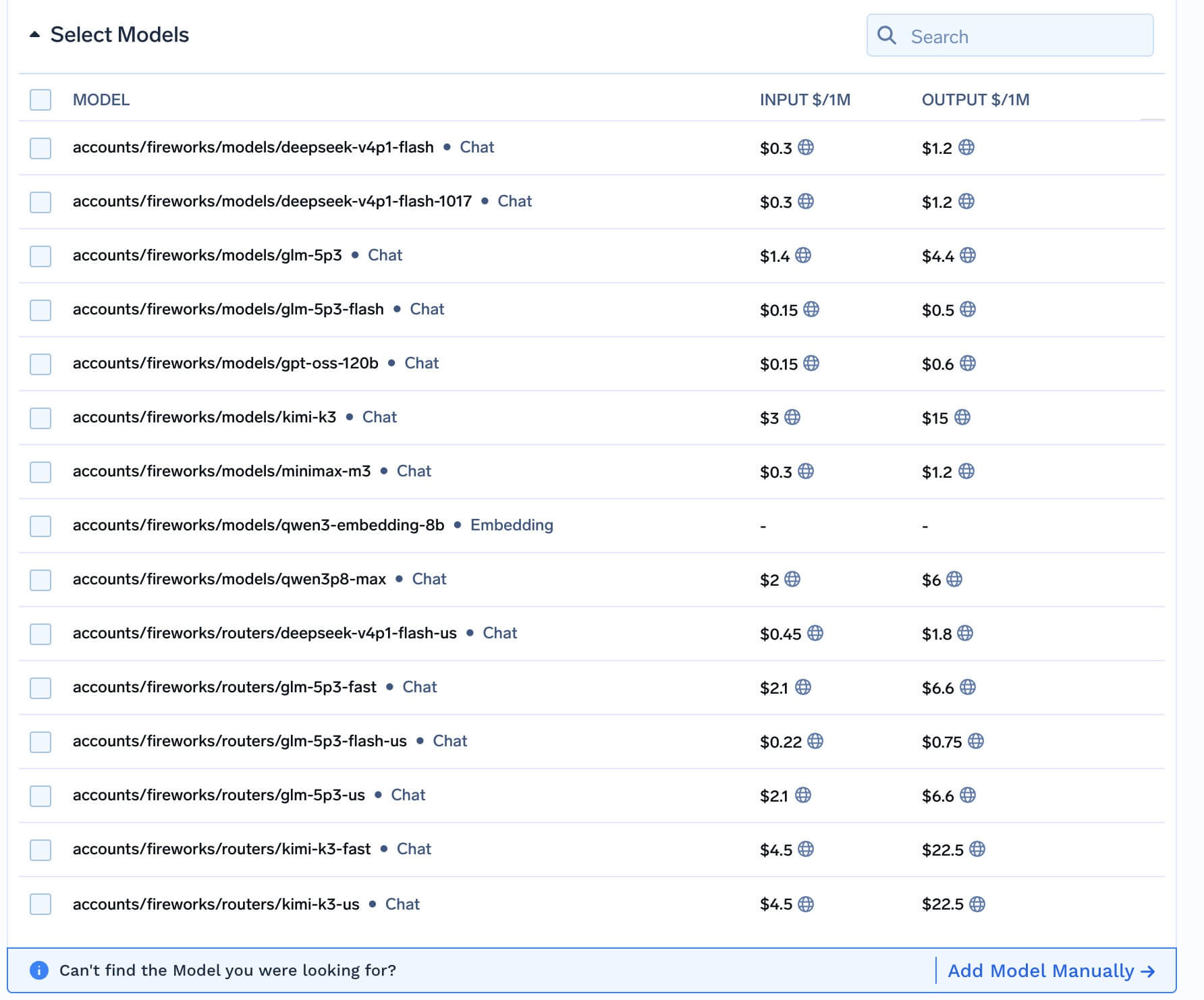
Task: Click globe icon next to deepseek-v4p1-flash output price
Action: point(966,147)
